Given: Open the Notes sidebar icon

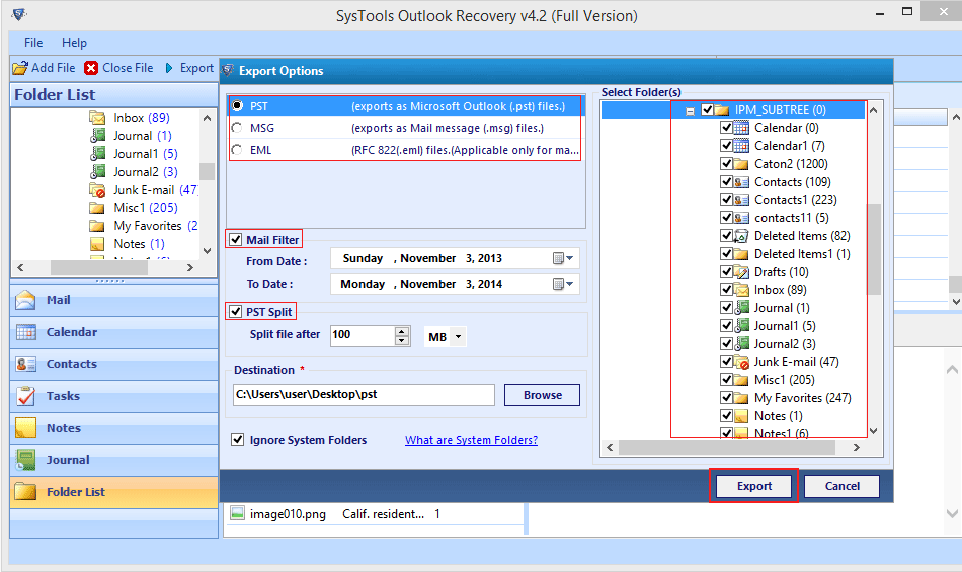Looking at the screenshot, I should (27, 428).
